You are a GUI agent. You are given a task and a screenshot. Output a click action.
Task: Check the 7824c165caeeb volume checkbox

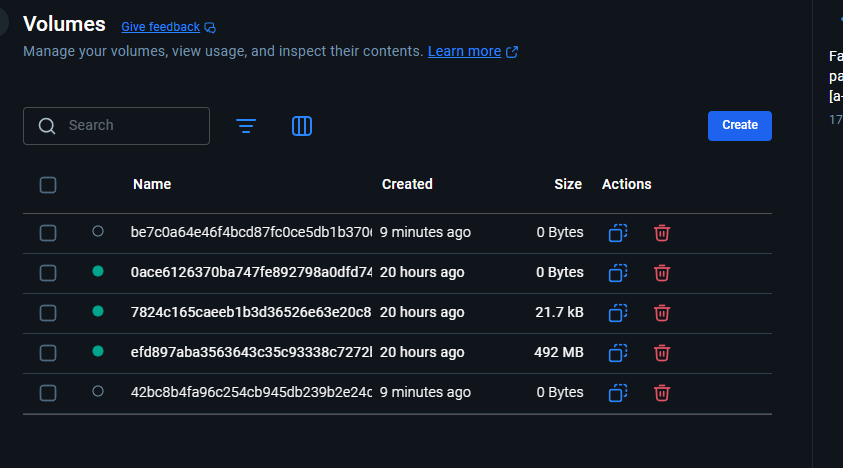click(48, 313)
